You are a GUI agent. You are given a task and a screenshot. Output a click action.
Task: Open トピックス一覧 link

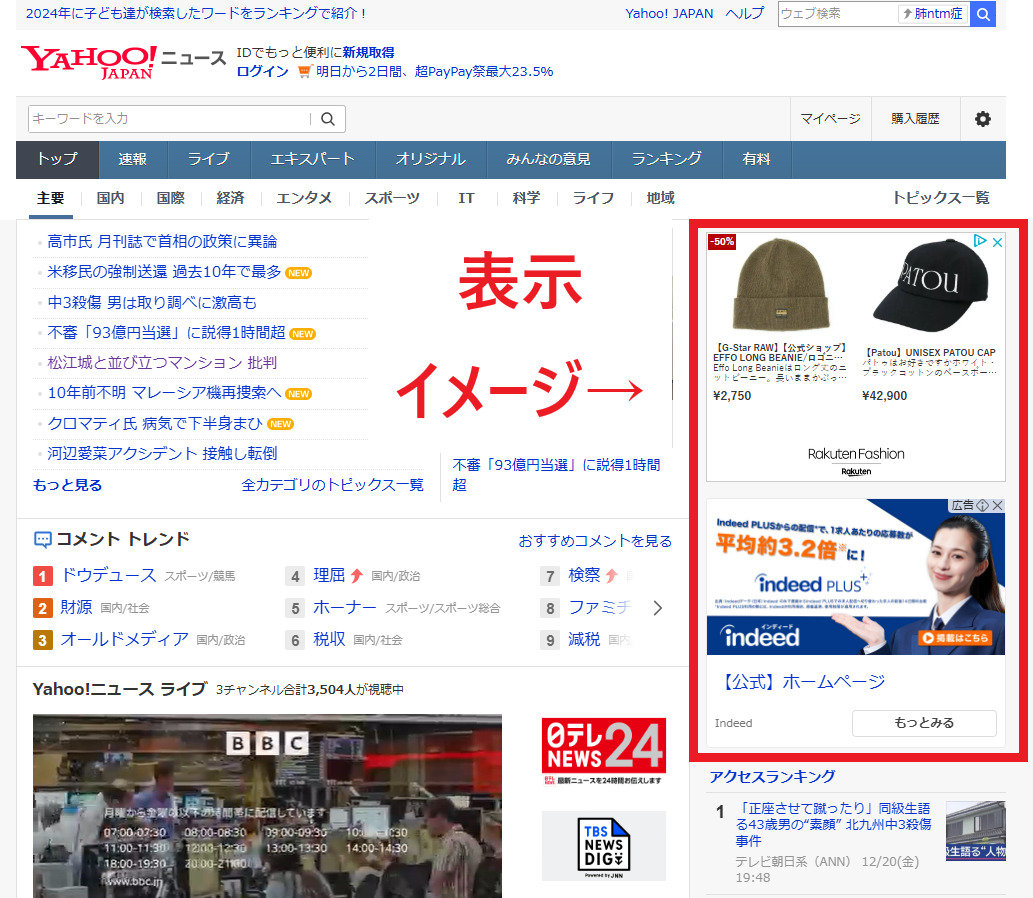[x=941, y=198]
